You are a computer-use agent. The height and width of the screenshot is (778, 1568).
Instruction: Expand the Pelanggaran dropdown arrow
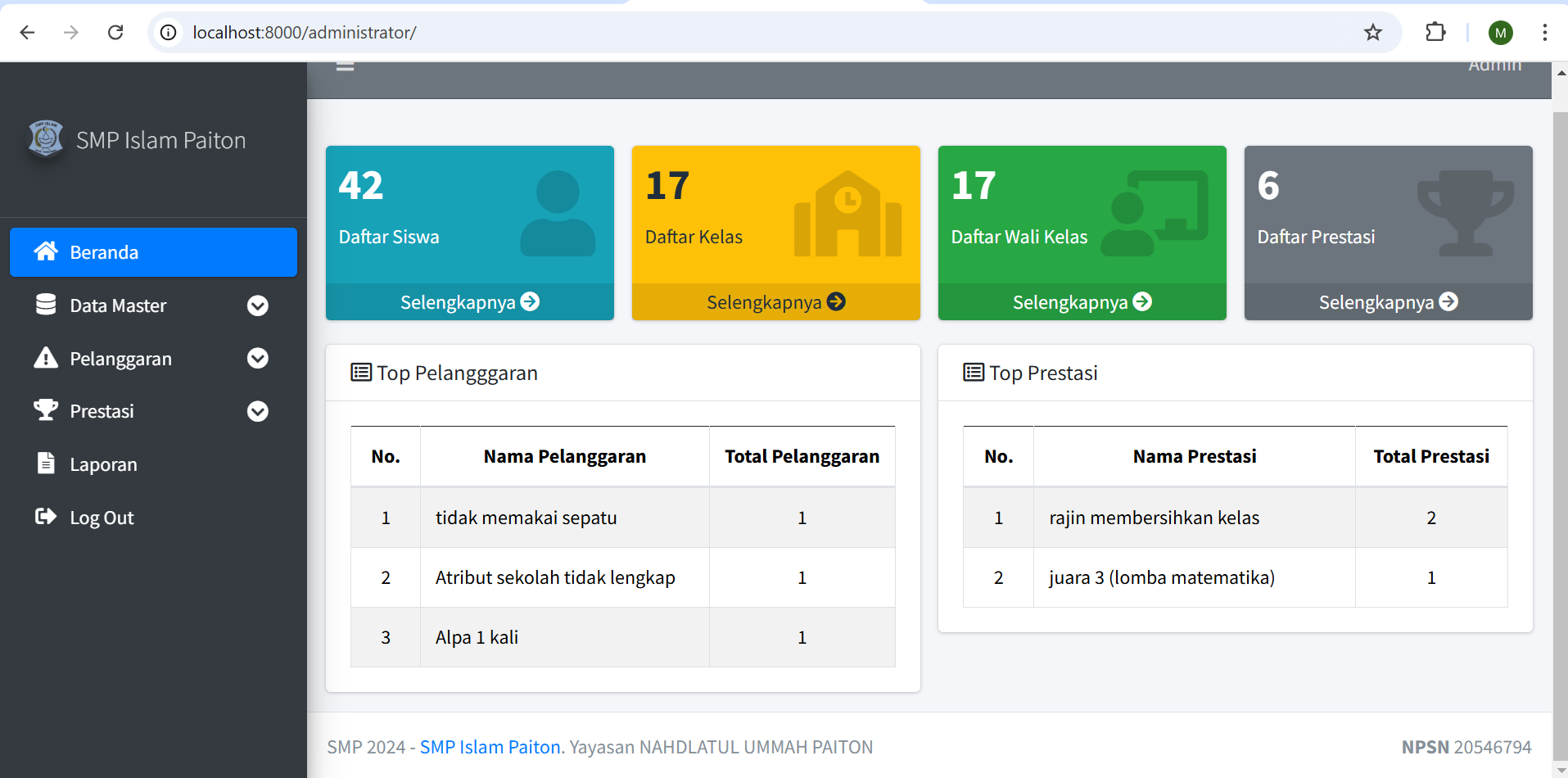tap(258, 358)
